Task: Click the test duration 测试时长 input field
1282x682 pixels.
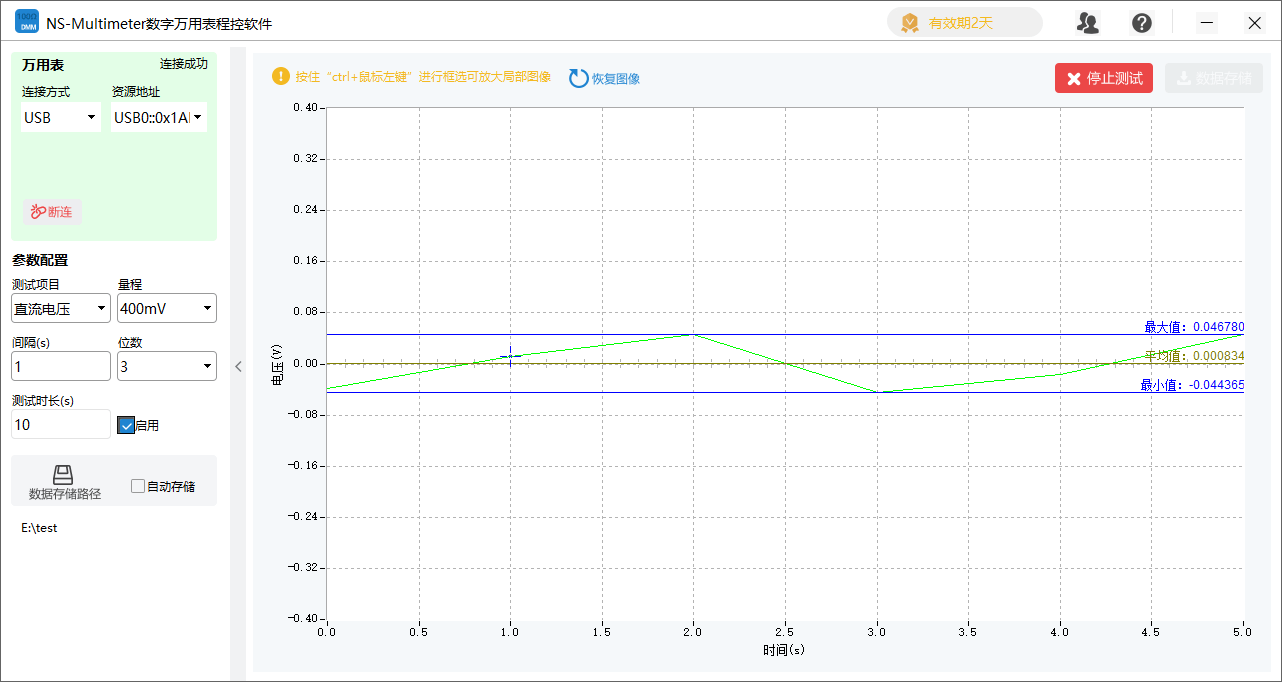Action: [61, 424]
